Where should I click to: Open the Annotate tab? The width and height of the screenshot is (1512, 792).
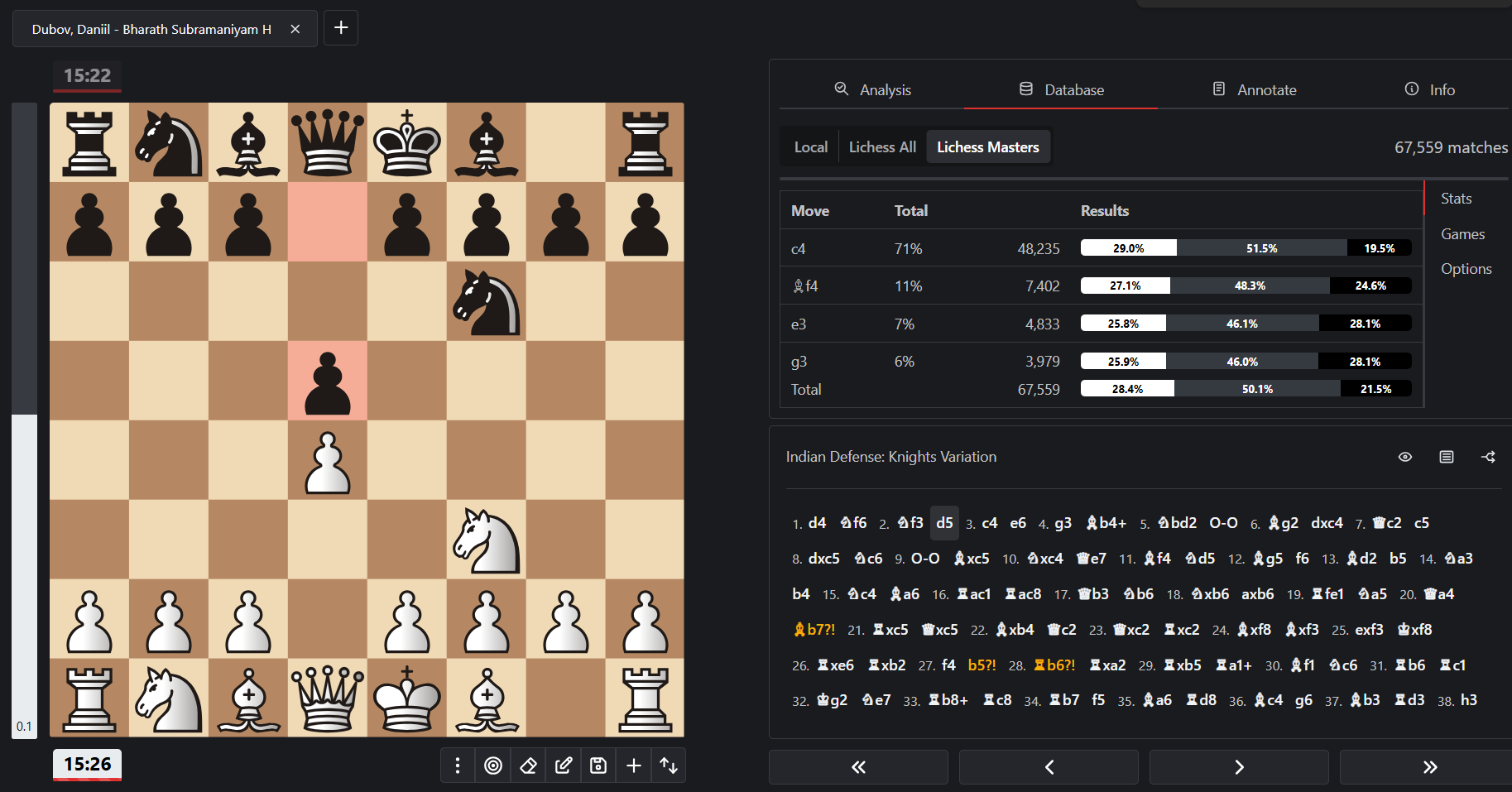(x=1254, y=89)
